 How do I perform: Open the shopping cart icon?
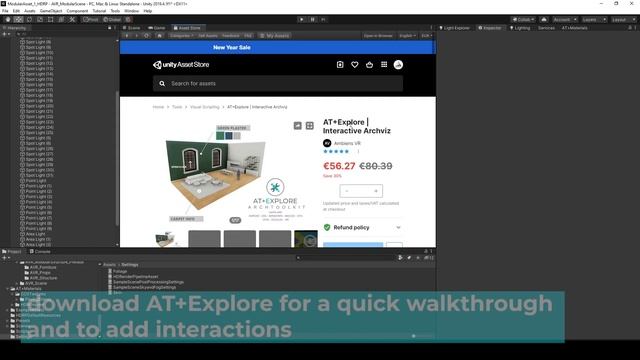(369, 64)
